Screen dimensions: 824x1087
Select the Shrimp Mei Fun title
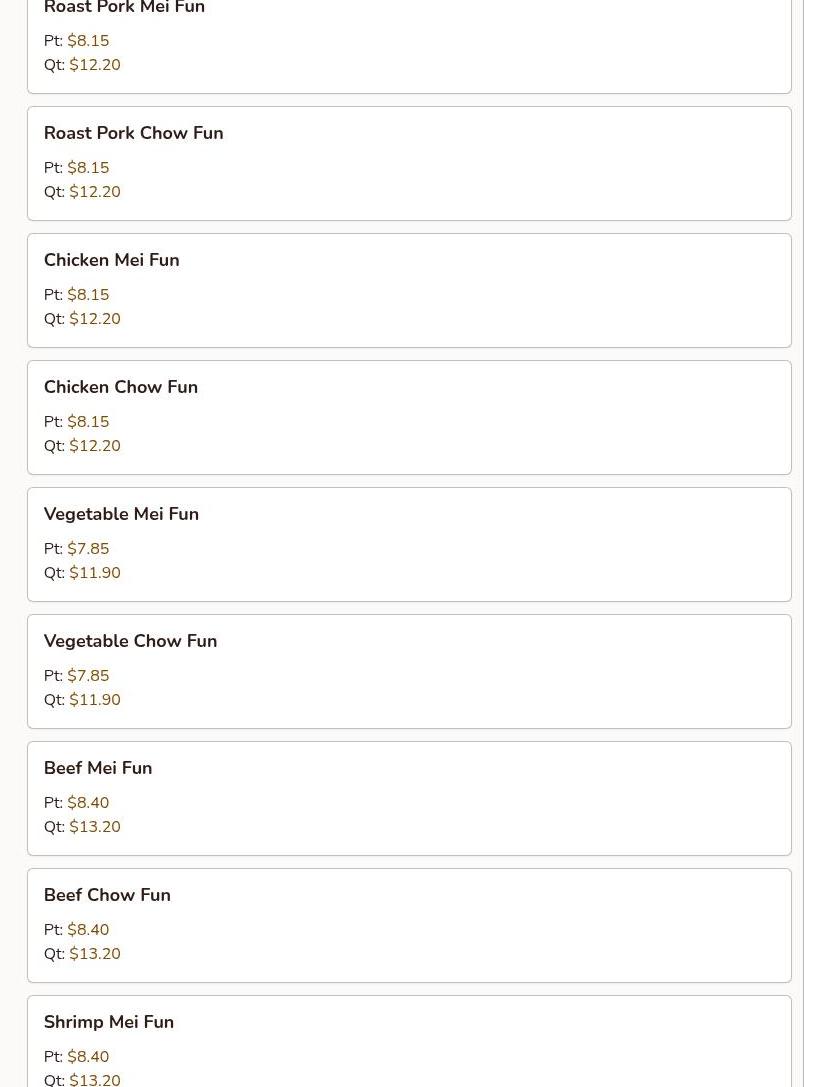109,1022
